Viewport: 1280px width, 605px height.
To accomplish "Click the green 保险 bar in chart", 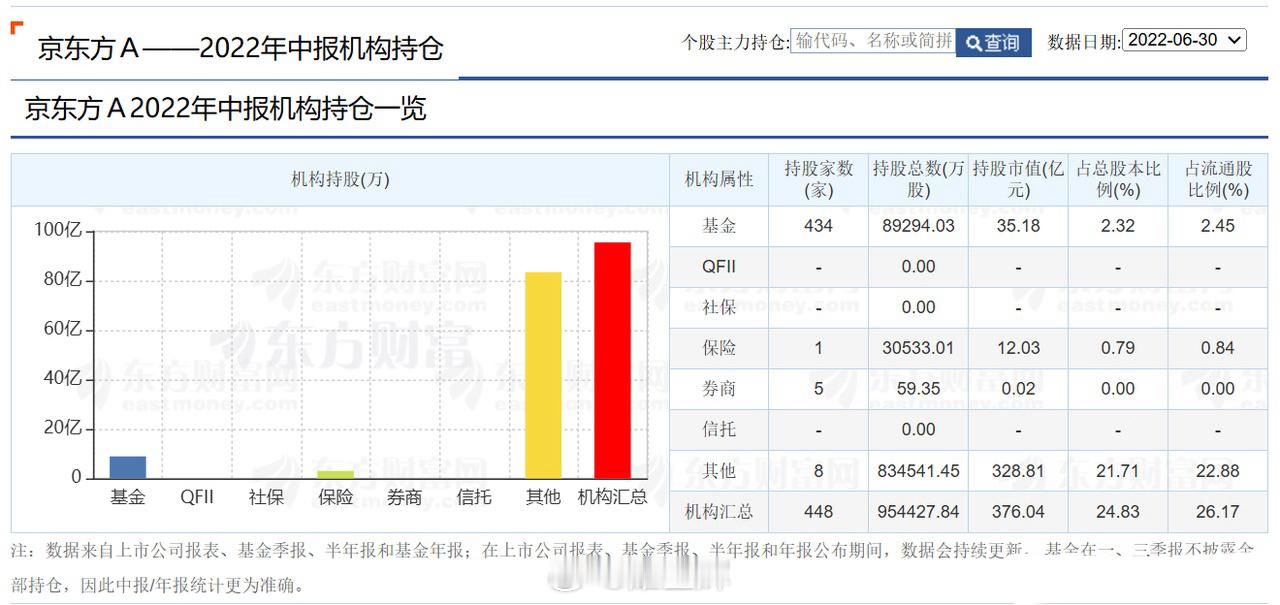I will pos(336,474).
